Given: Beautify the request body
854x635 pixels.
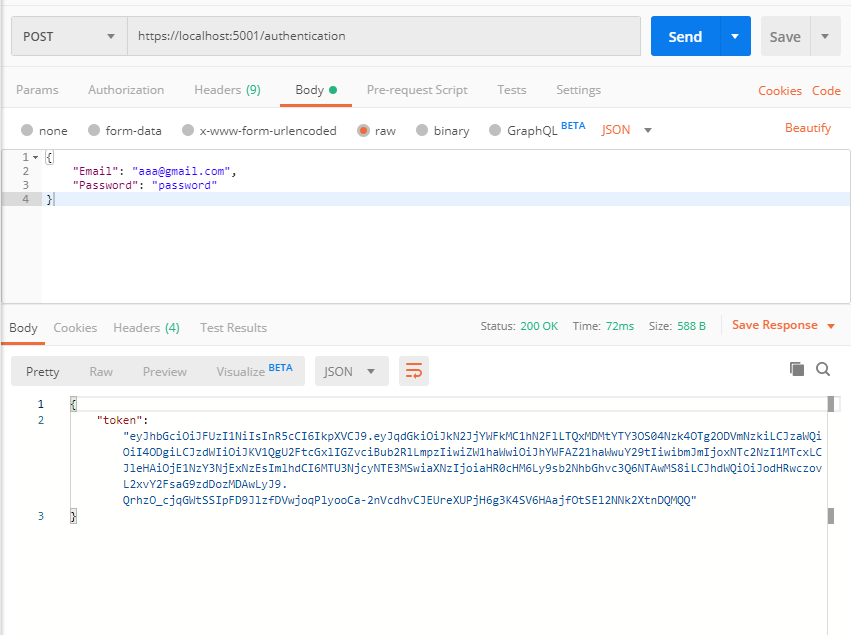Looking at the screenshot, I should (808, 128).
